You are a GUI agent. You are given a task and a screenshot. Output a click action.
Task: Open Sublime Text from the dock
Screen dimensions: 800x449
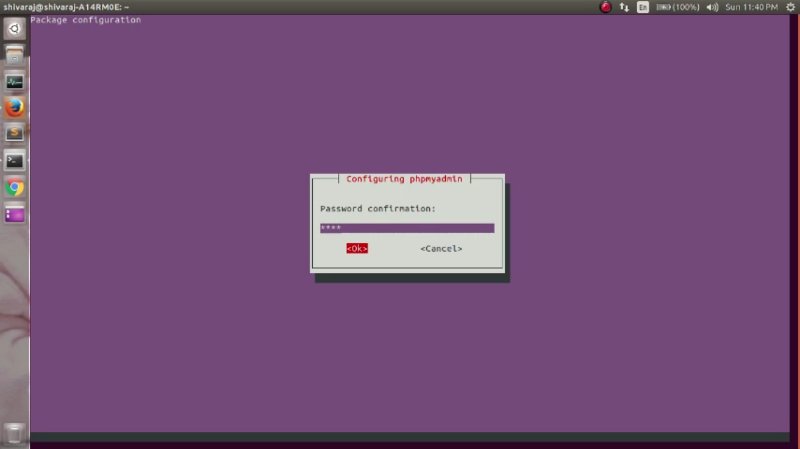14,135
